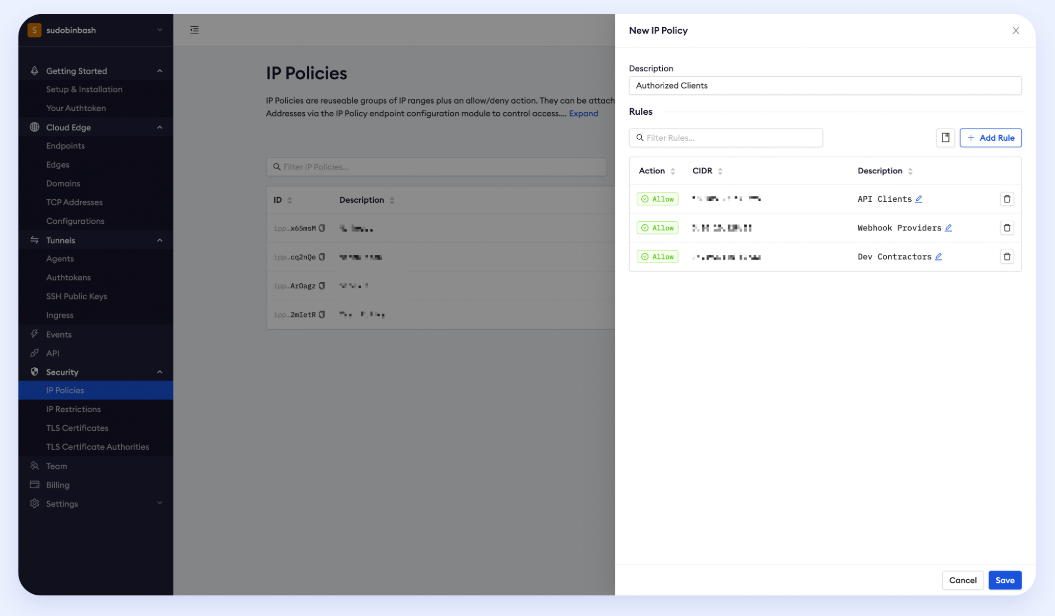Click the Getting Started rocket icon
This screenshot has width=1055, height=616.
click(x=34, y=71)
